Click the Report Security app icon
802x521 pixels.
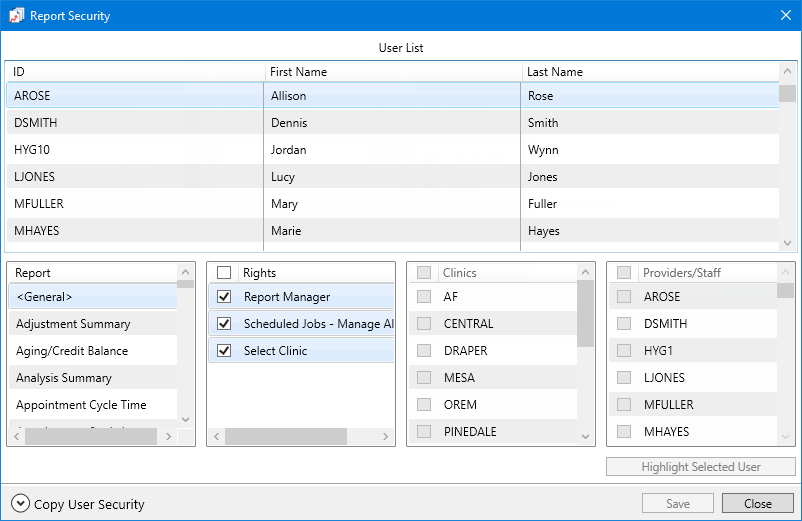coord(16,16)
